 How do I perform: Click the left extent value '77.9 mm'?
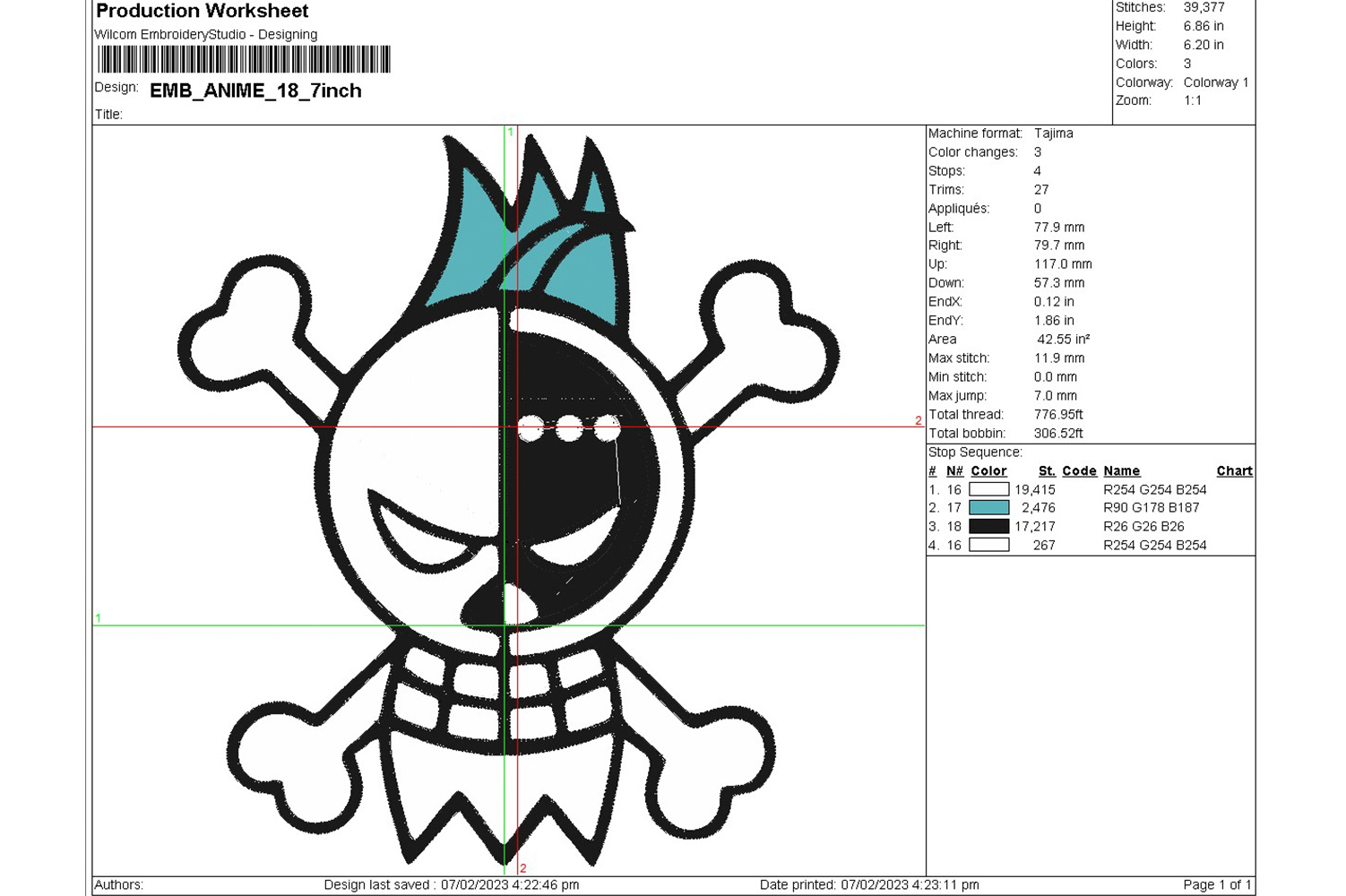[1059, 228]
